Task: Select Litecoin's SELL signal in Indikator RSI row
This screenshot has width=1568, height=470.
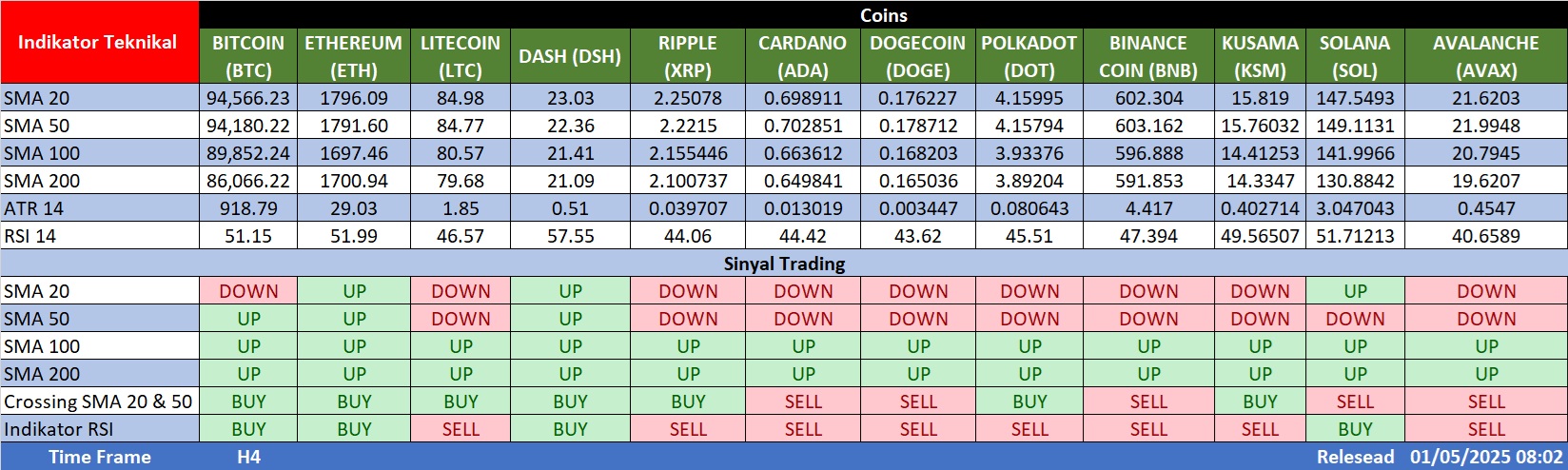Action: click(461, 429)
